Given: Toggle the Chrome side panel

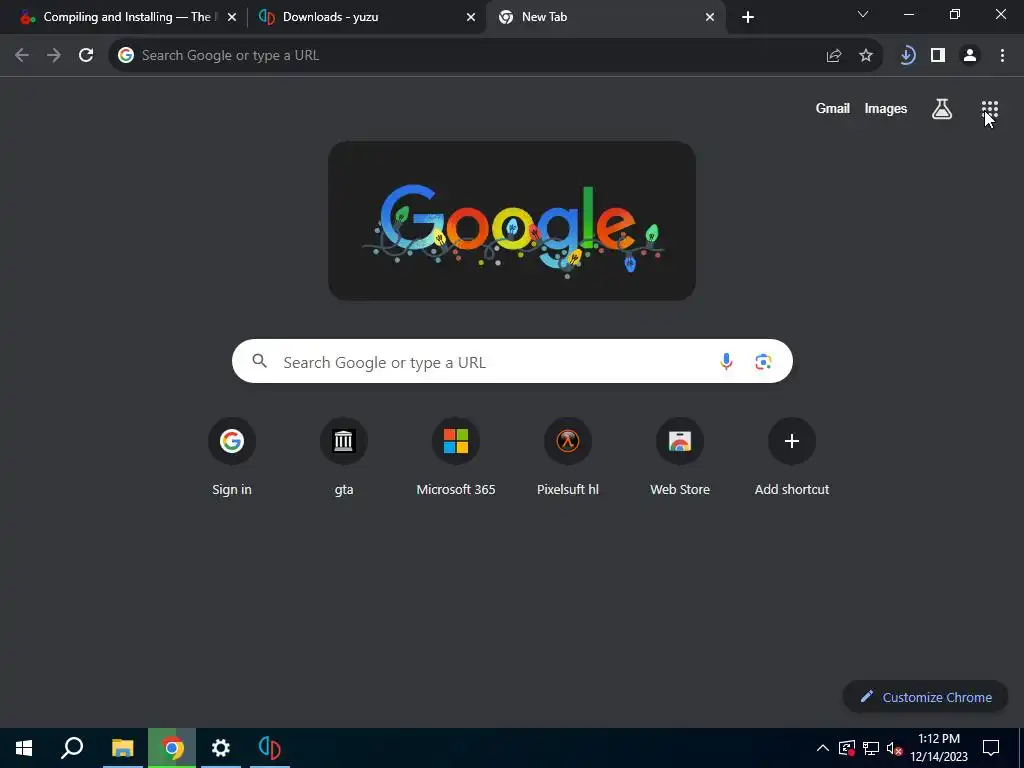Looking at the screenshot, I should (x=938, y=56).
